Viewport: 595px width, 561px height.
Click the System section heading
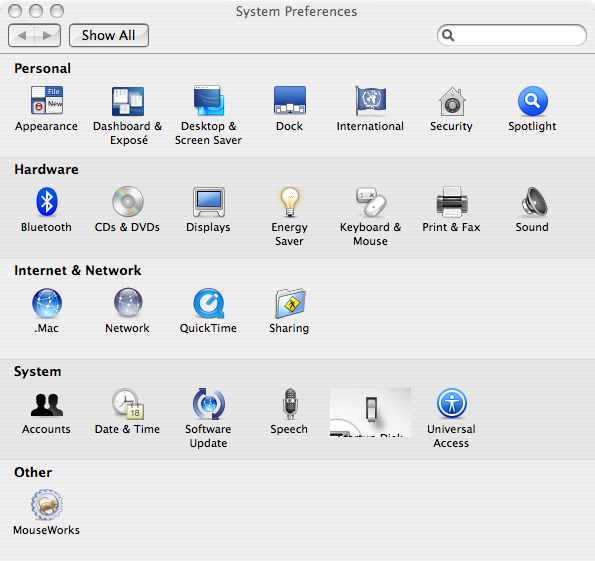coord(38,371)
